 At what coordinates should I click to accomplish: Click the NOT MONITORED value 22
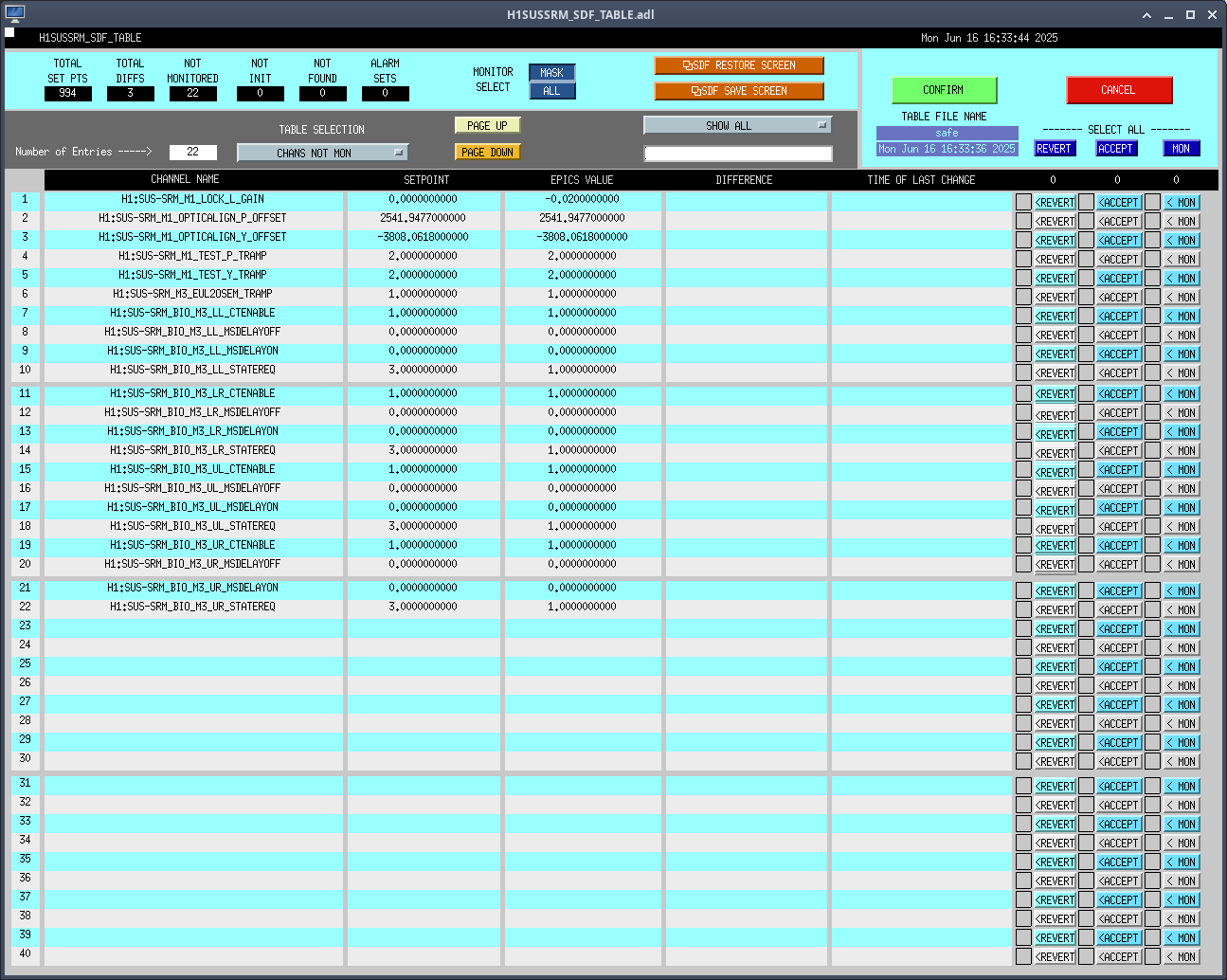point(192,93)
